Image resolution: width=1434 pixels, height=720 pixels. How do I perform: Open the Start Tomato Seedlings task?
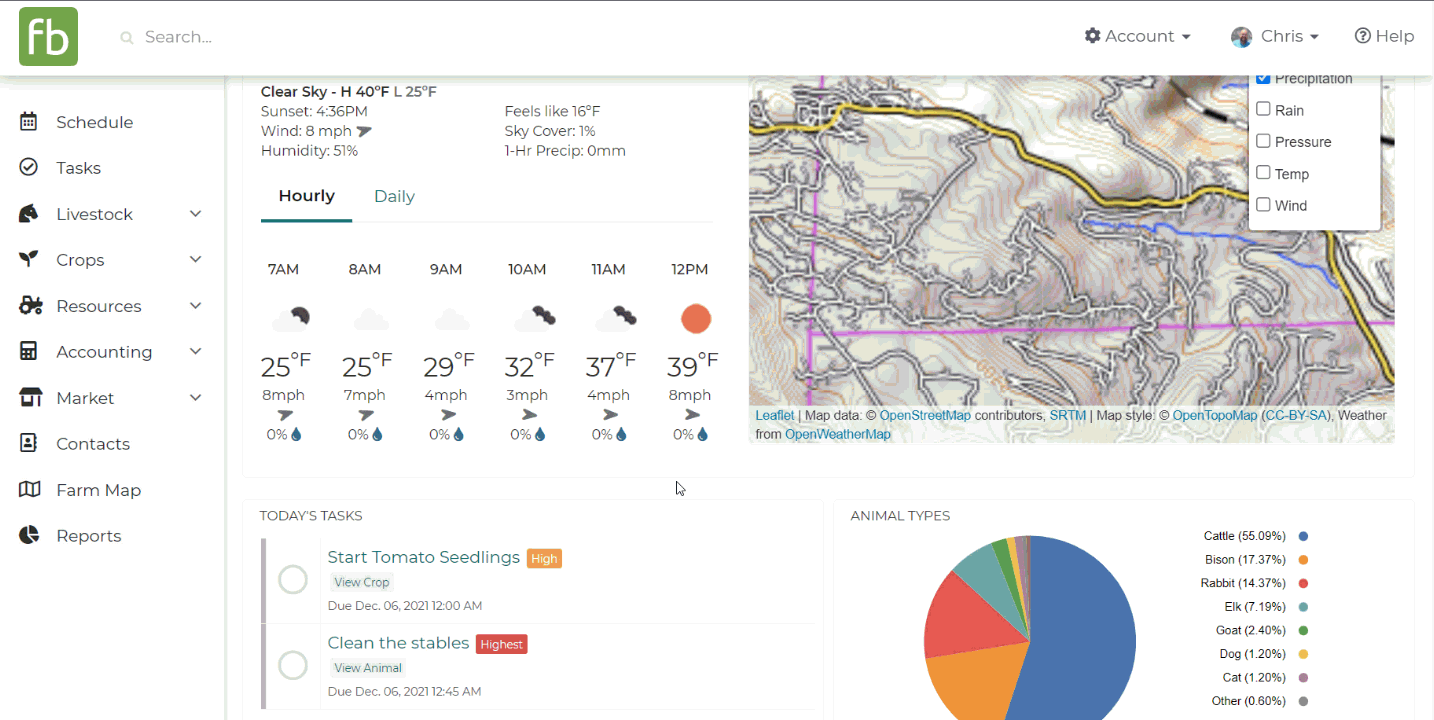[x=423, y=557]
